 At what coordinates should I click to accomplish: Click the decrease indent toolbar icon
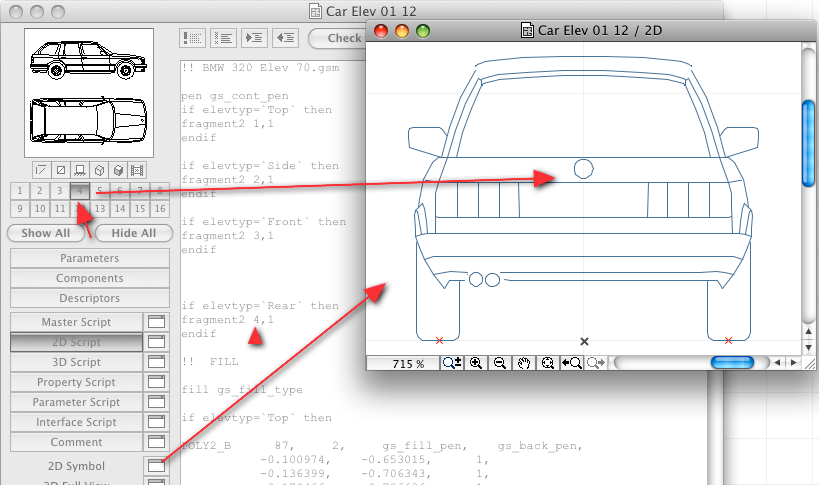point(285,38)
